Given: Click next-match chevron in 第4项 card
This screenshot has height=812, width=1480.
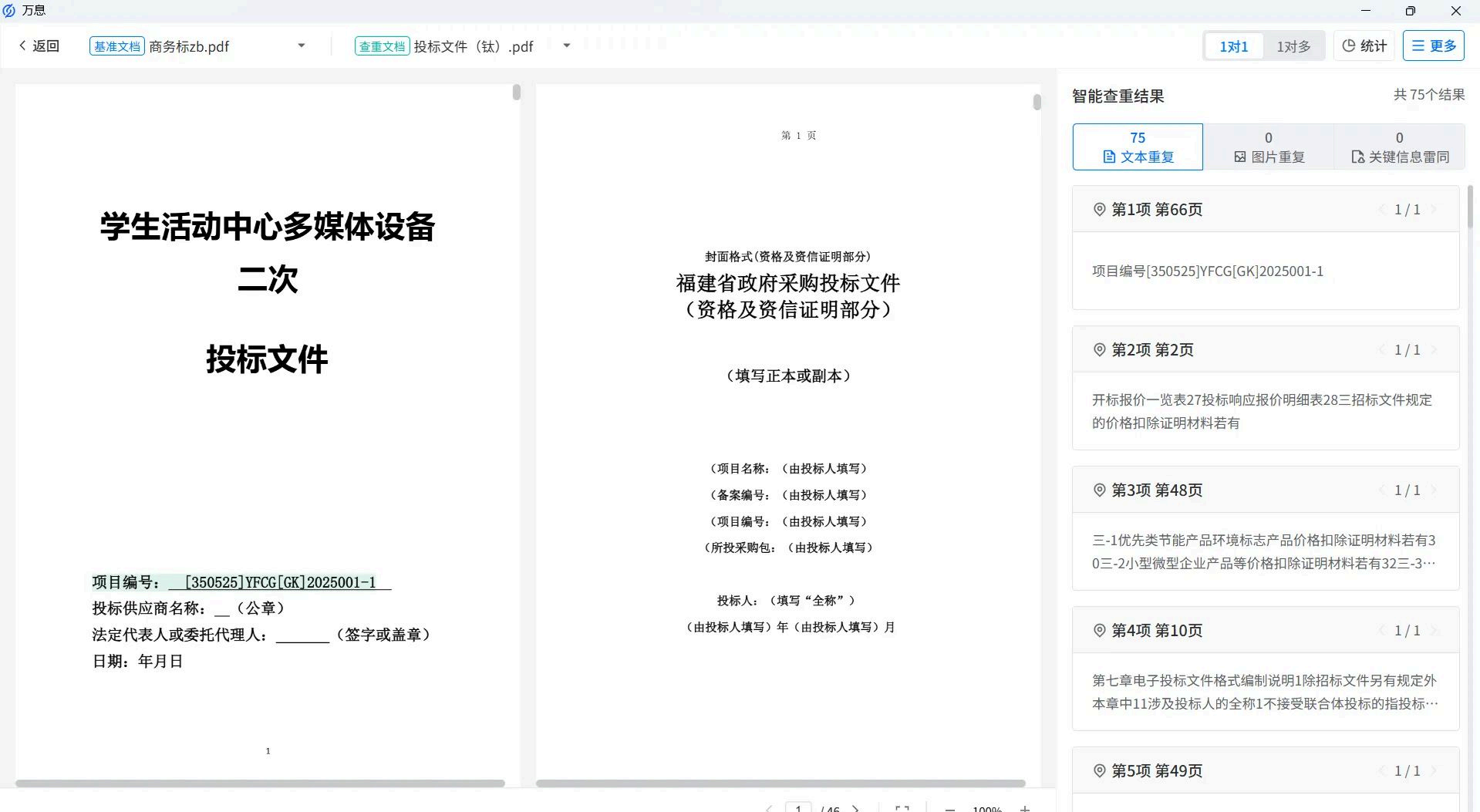Looking at the screenshot, I should coord(1434,631).
